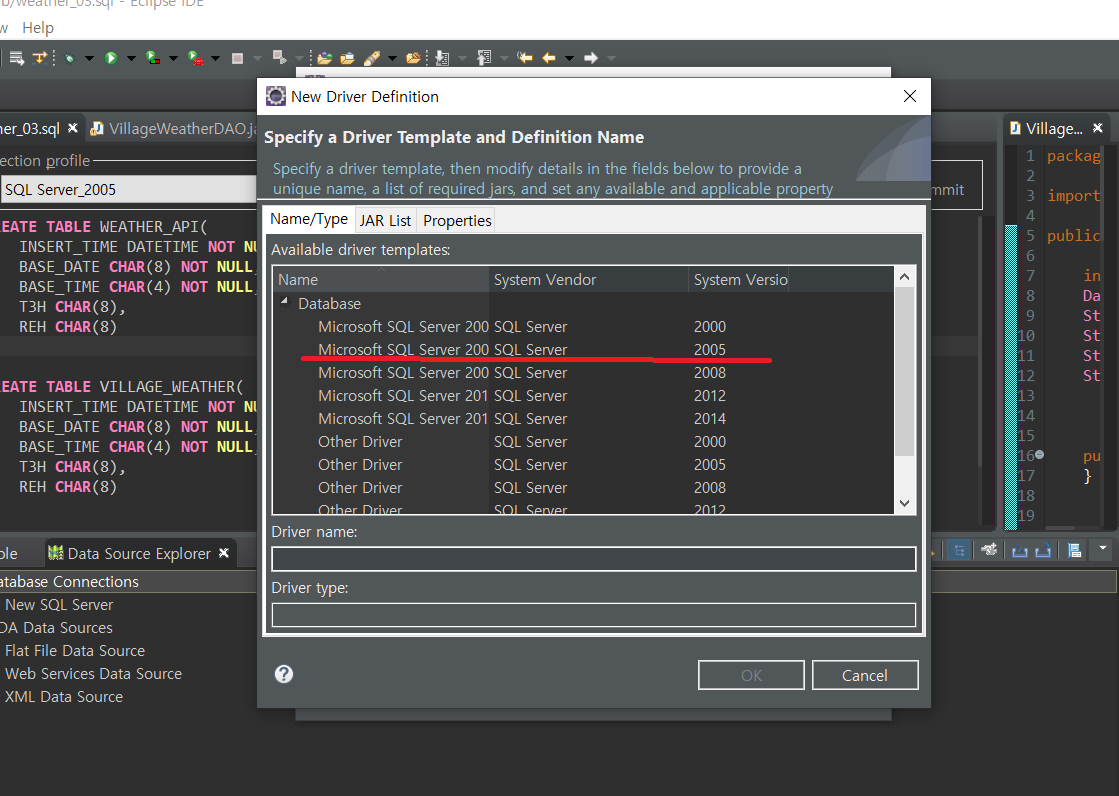Click the template list scrollbar up arrow

click(x=904, y=277)
